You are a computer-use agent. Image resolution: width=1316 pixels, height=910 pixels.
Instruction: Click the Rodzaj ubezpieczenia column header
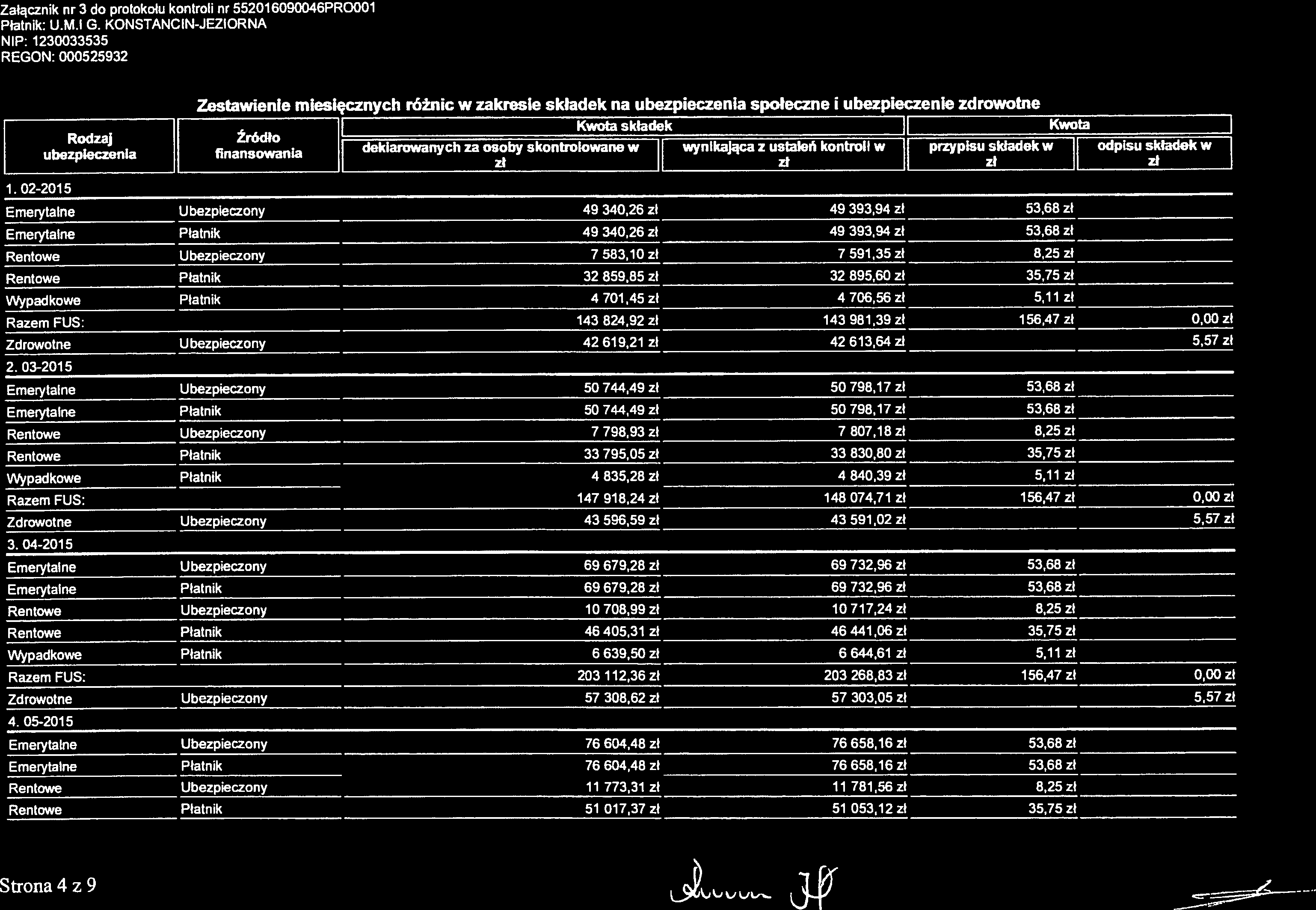point(90,146)
